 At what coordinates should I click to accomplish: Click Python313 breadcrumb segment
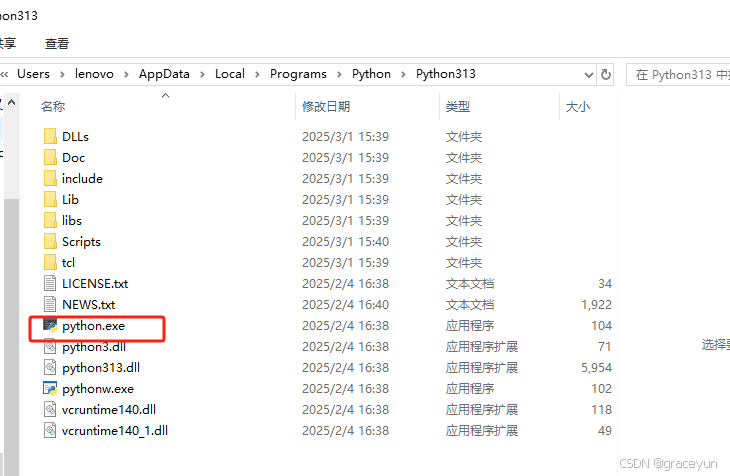coord(446,74)
